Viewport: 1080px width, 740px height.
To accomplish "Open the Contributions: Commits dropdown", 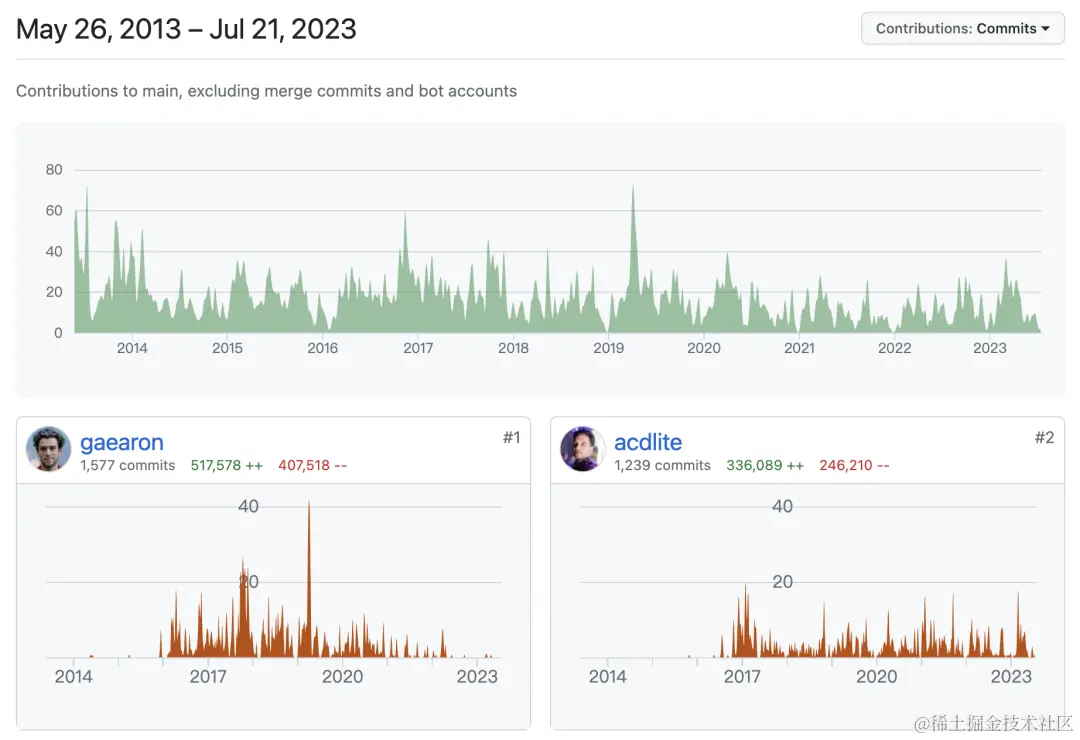I will tap(962, 28).
